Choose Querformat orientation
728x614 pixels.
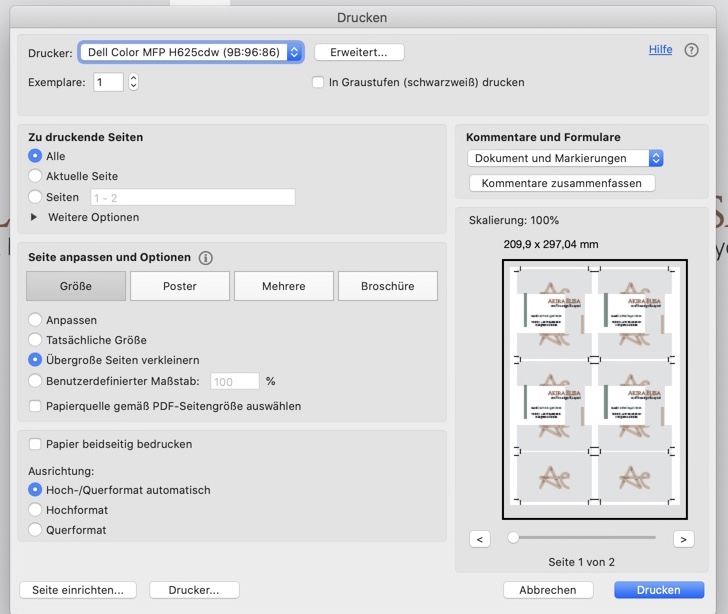[36, 530]
